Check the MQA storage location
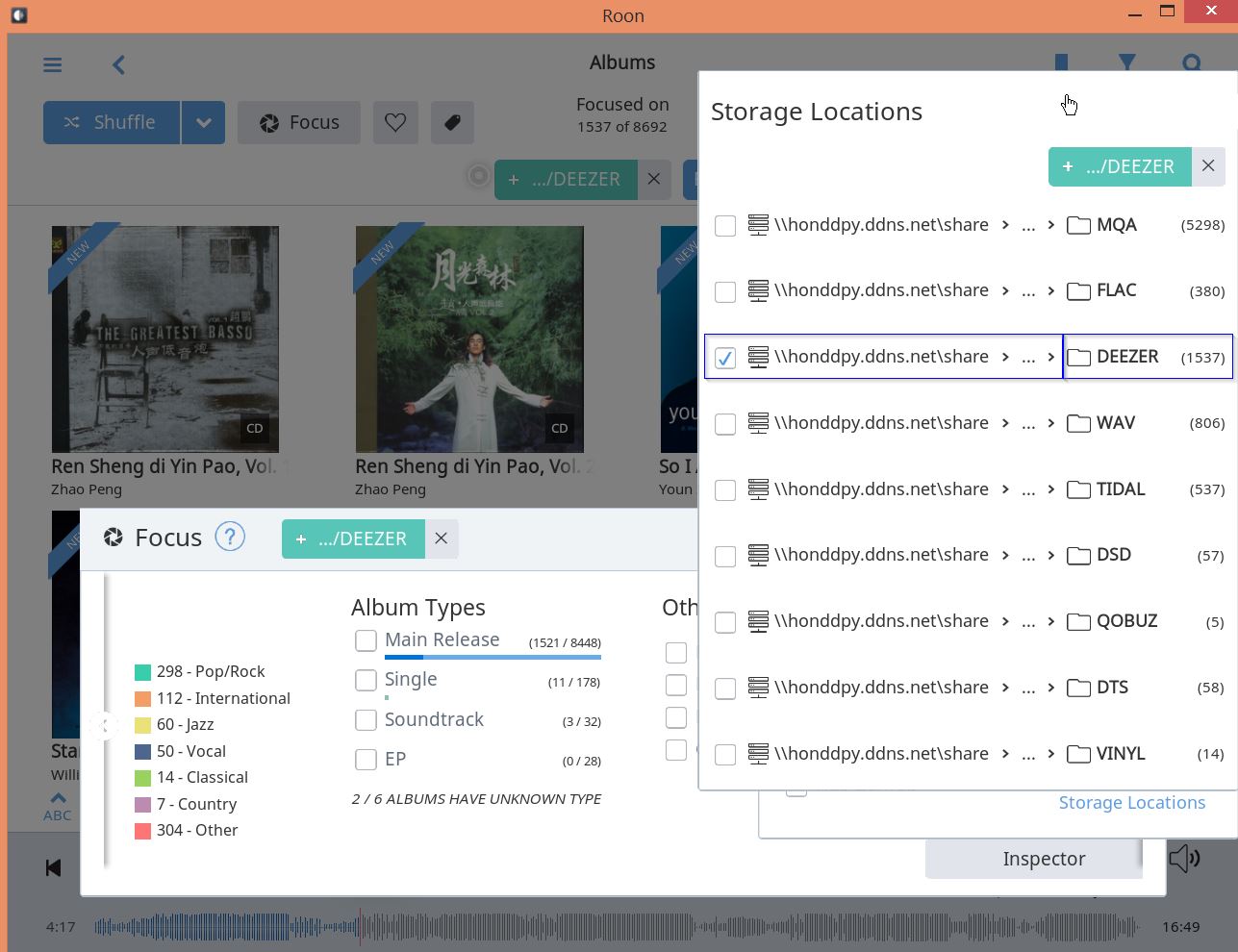This screenshot has width=1238, height=952. point(725,225)
